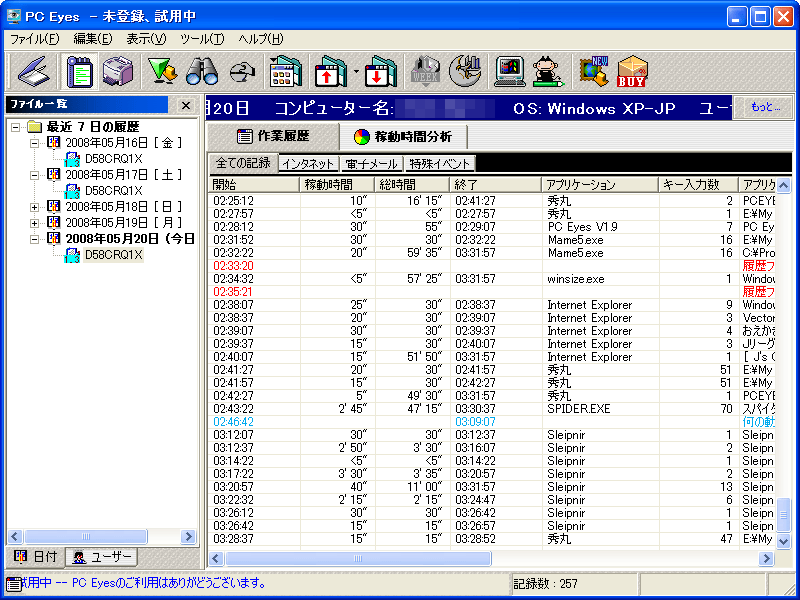Select the 作業履歴 tab
Image resolution: width=800 pixels, height=600 pixels.
(273, 136)
